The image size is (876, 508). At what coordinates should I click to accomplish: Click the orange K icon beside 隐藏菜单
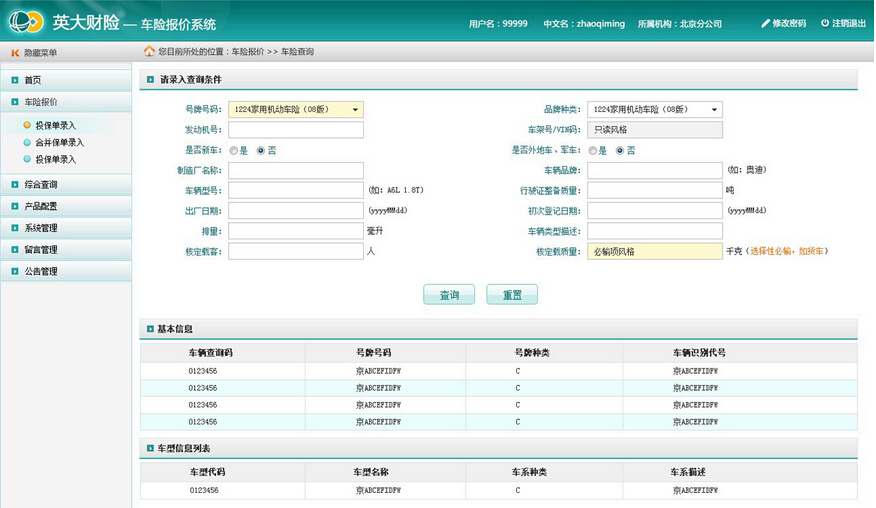[15, 53]
